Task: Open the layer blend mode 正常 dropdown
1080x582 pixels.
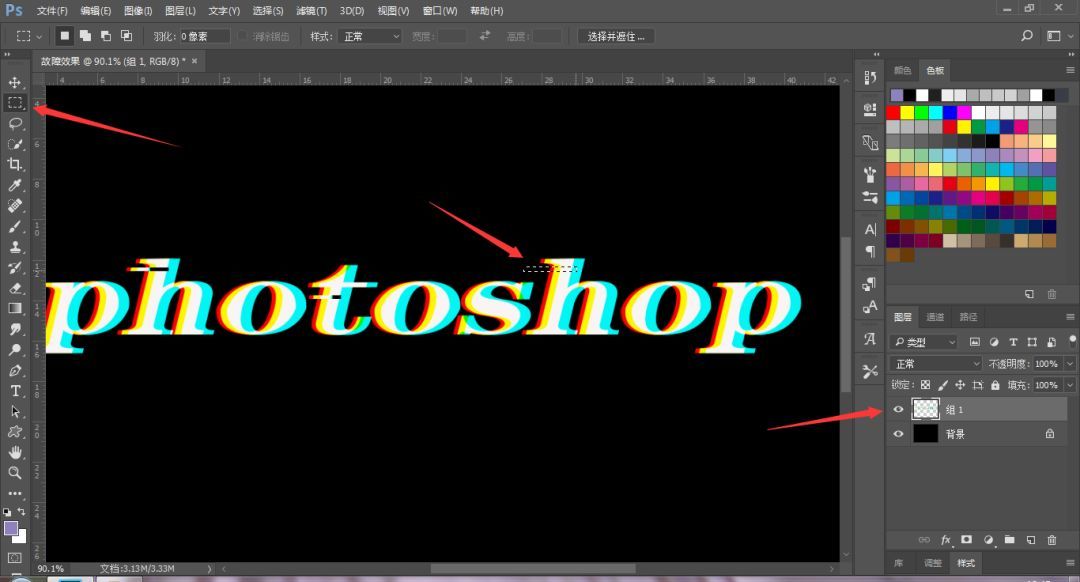Action: point(935,364)
